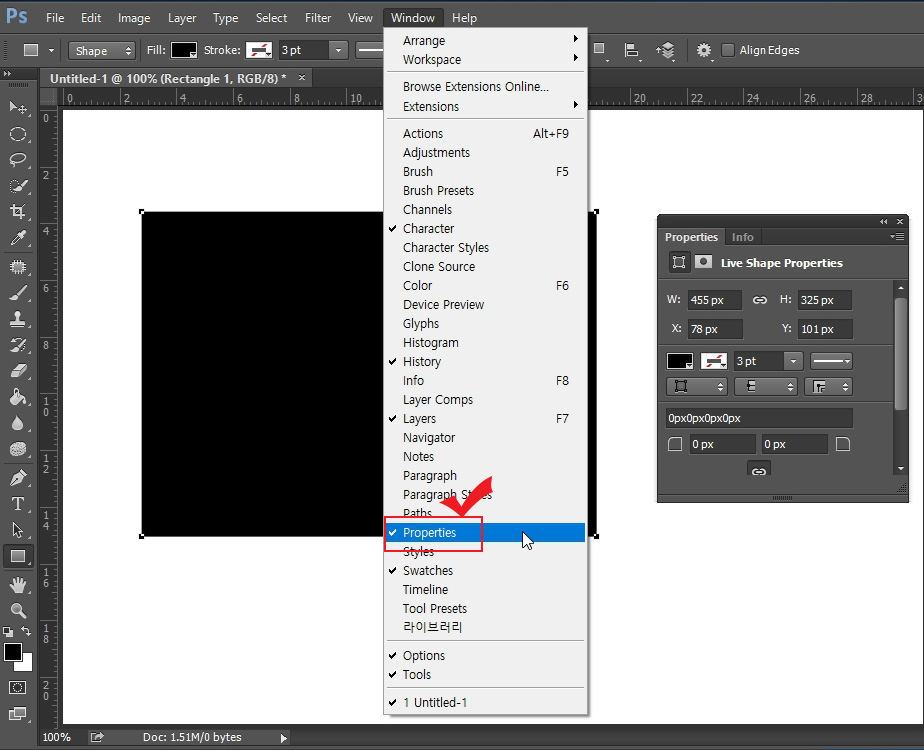The width and height of the screenshot is (924, 750).
Task: Select the Eraser tool
Action: (x=18, y=371)
